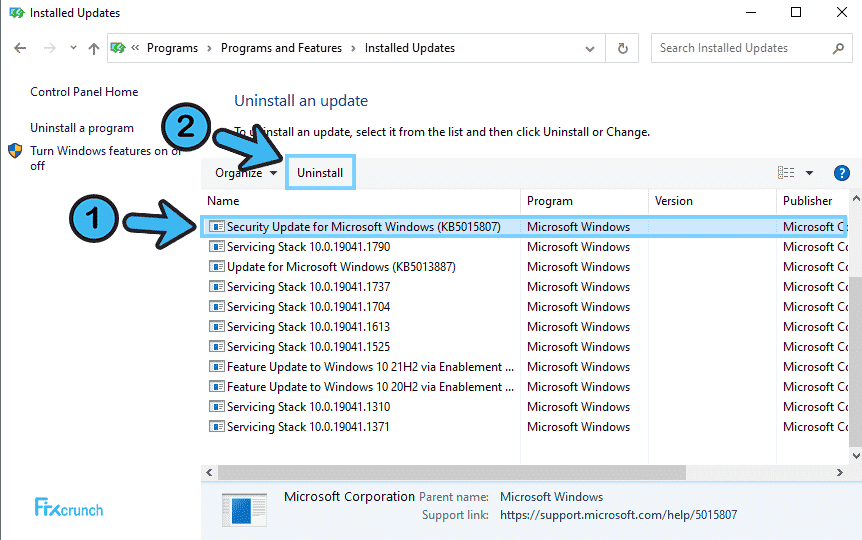Select Servicing Stack 10.0.19041.1525
Screen dimensions: 862x540
click(x=524, y=347)
